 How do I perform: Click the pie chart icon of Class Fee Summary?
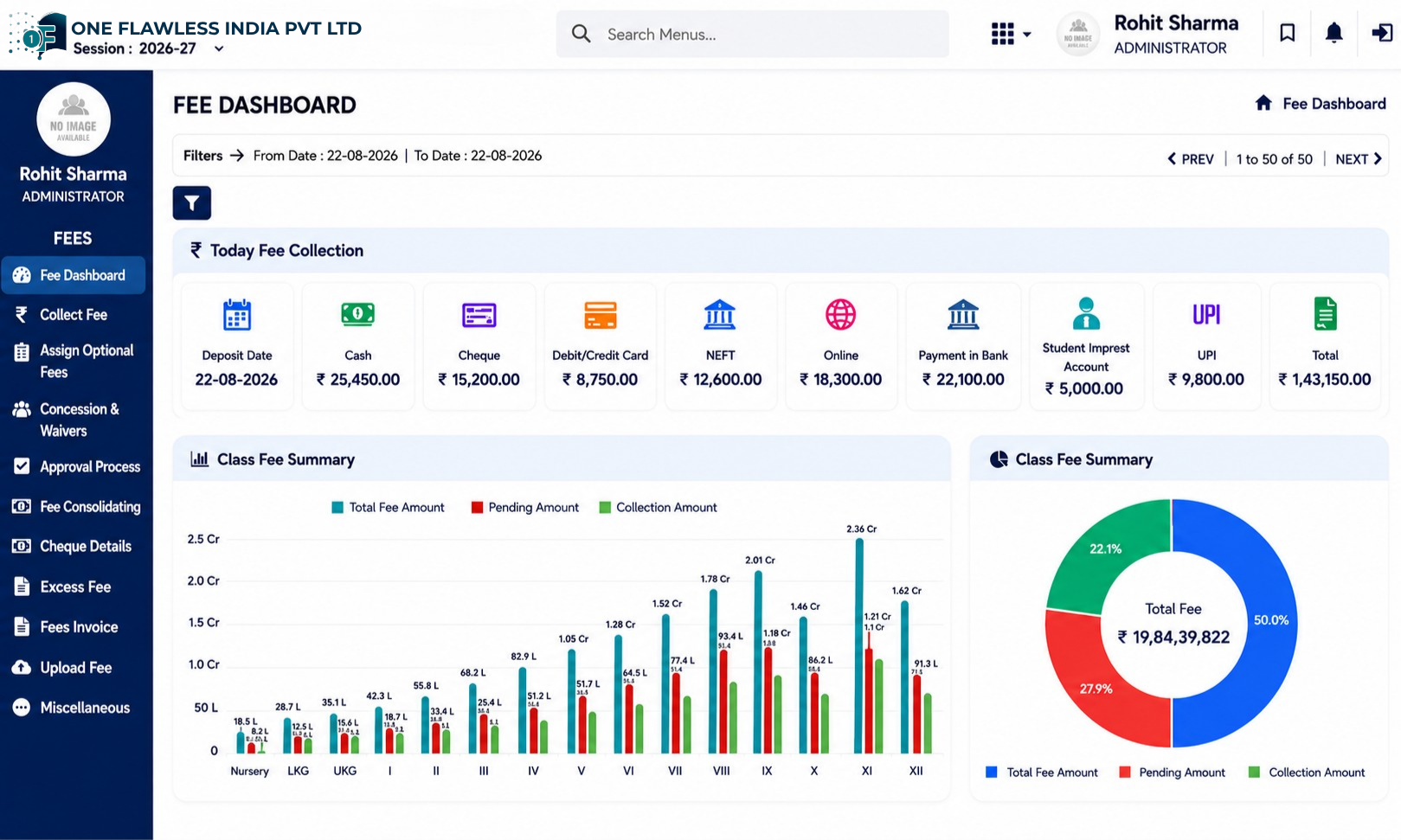(x=999, y=459)
